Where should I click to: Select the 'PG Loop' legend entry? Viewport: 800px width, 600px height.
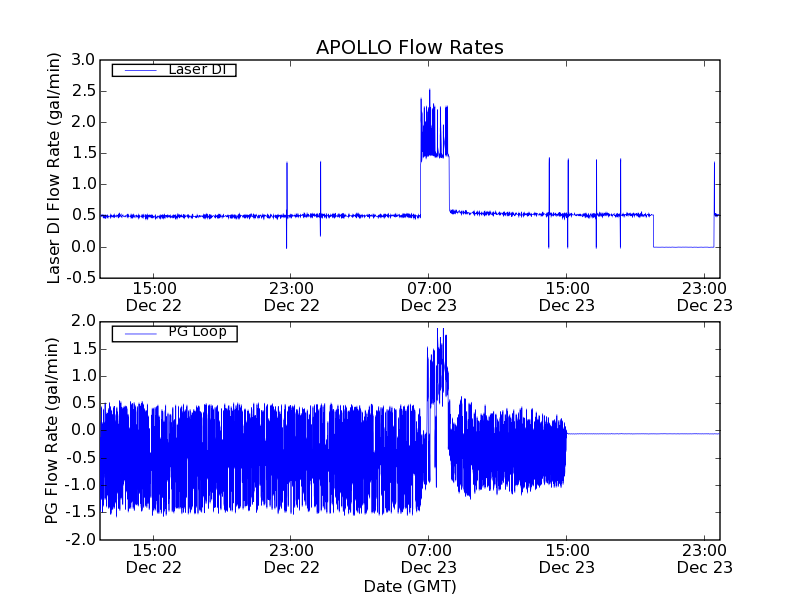click(x=174, y=333)
